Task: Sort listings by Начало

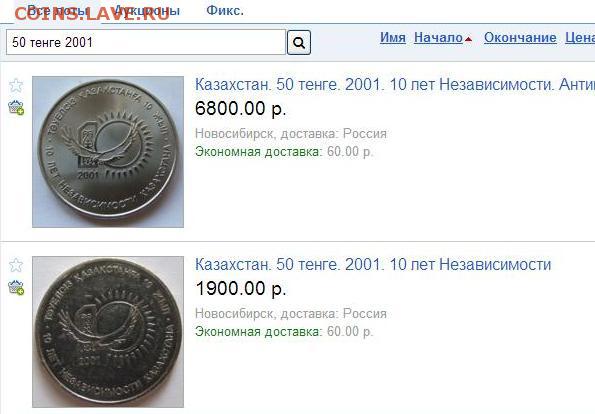Action: (438, 38)
